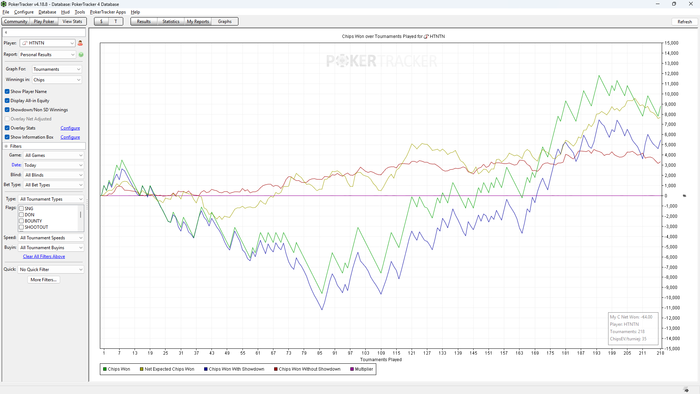Click the green status icon next to Report
This screenshot has width=700, height=394.
coord(81,54)
